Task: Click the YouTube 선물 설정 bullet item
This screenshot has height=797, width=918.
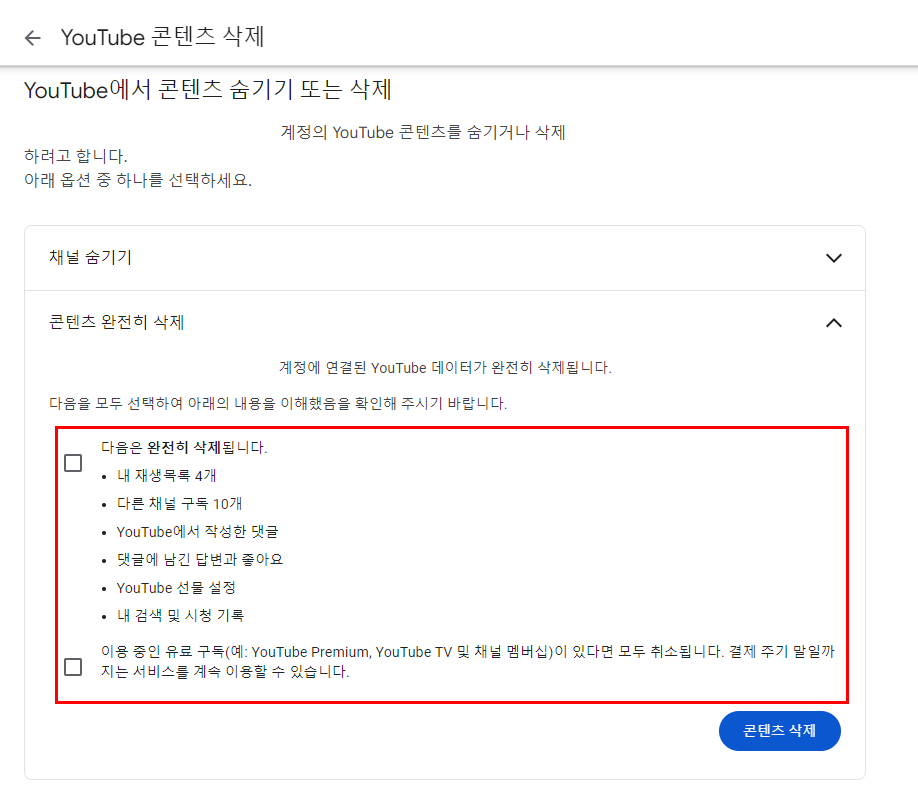Action: pyautogui.click(x=176, y=587)
